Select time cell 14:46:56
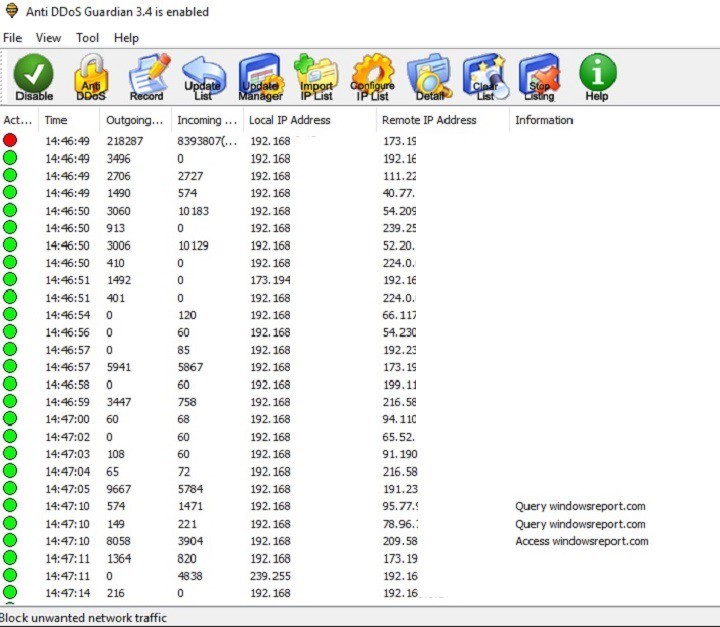This screenshot has height=627, width=720. click(x=67, y=333)
